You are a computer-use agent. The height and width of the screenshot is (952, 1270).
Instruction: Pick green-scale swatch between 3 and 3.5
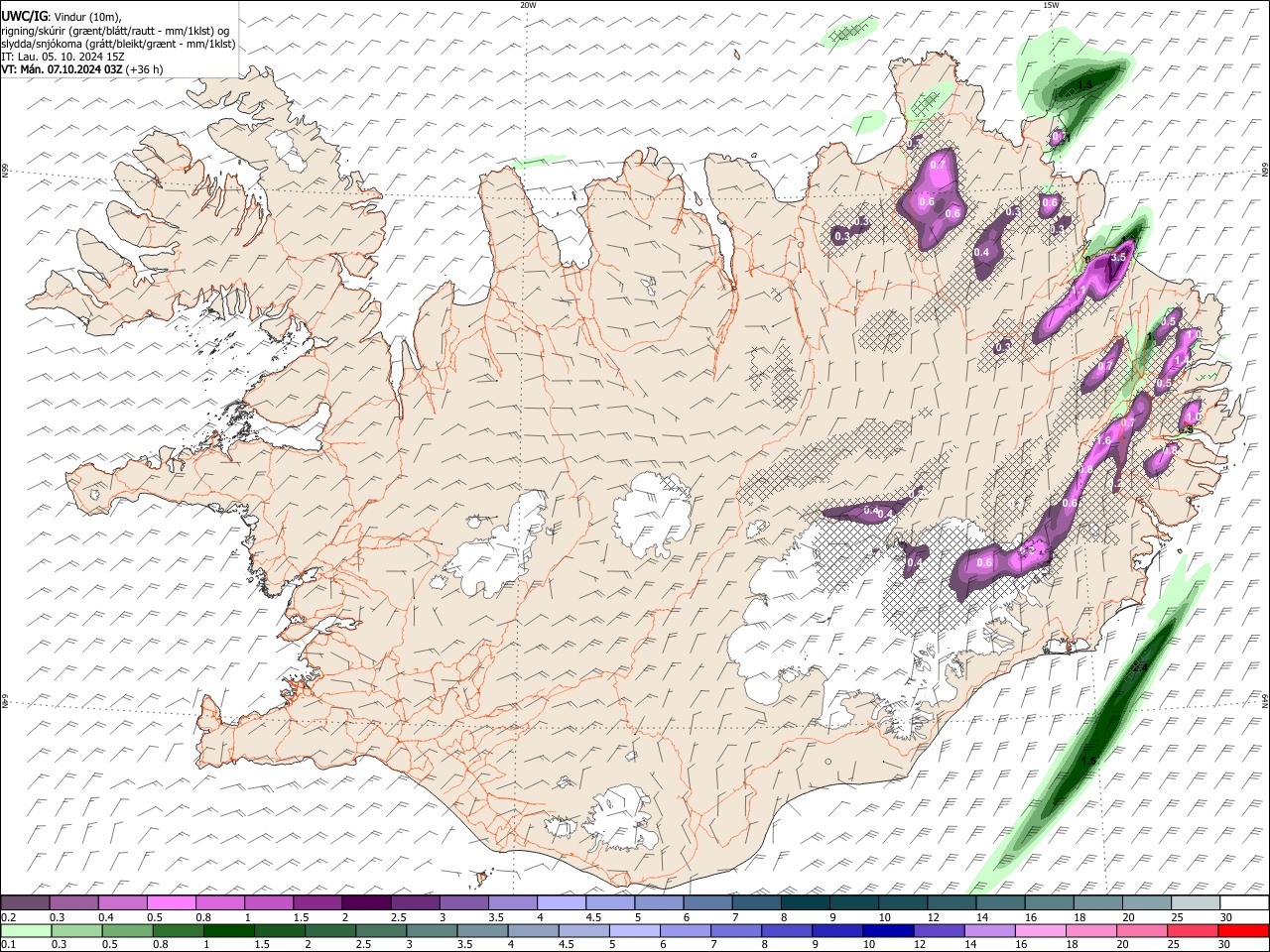(x=432, y=930)
